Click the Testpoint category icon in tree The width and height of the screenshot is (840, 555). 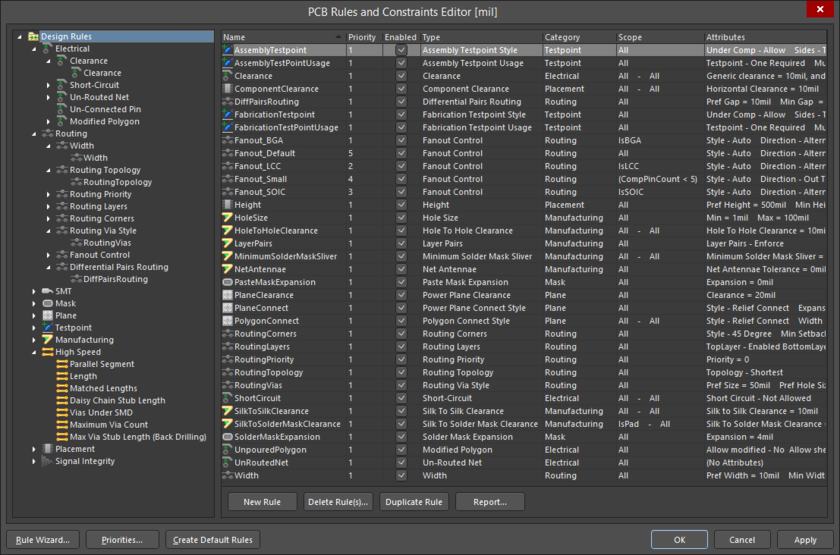[x=47, y=327]
